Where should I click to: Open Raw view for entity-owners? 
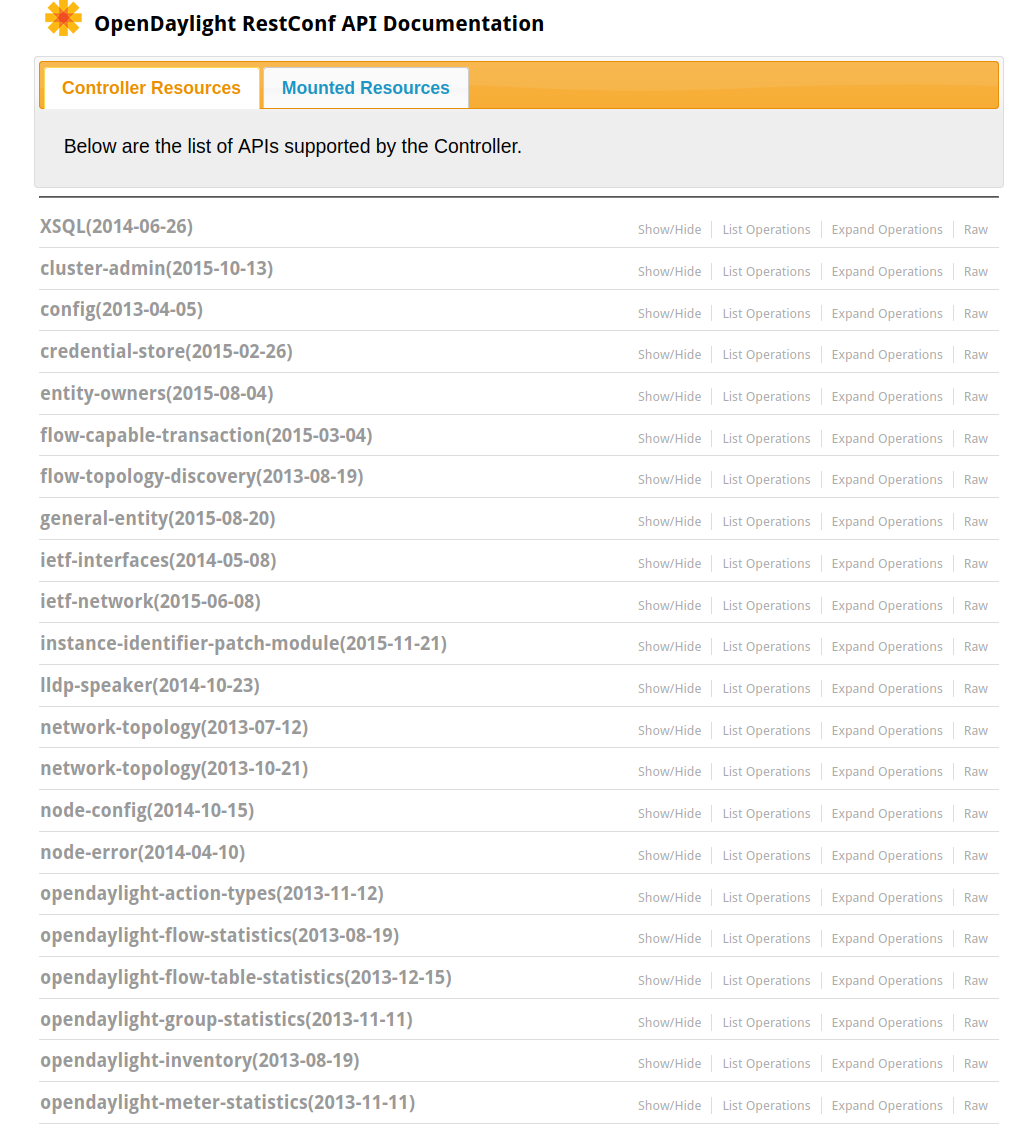point(976,397)
